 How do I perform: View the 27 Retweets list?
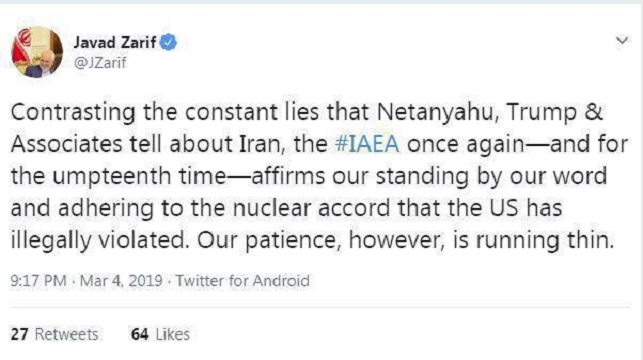click(55, 334)
